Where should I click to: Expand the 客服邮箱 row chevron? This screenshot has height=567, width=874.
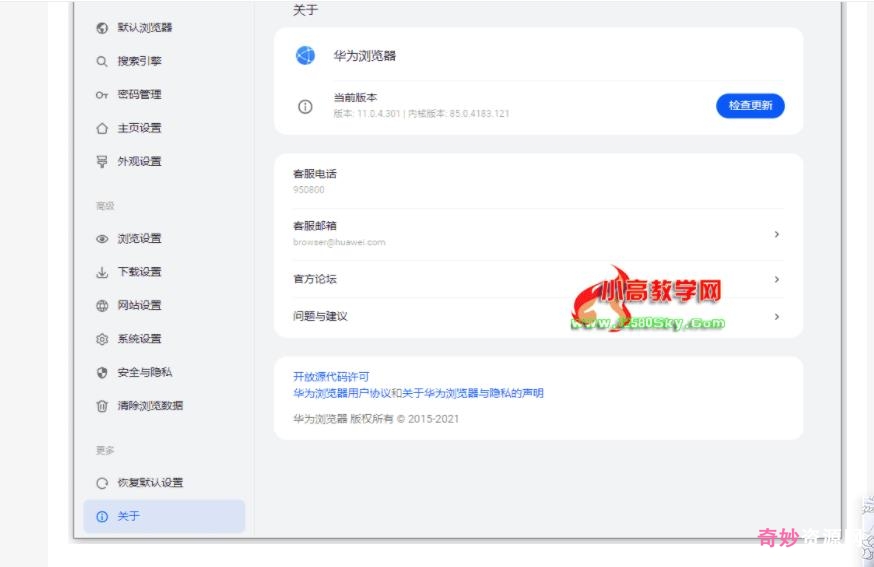tap(776, 234)
